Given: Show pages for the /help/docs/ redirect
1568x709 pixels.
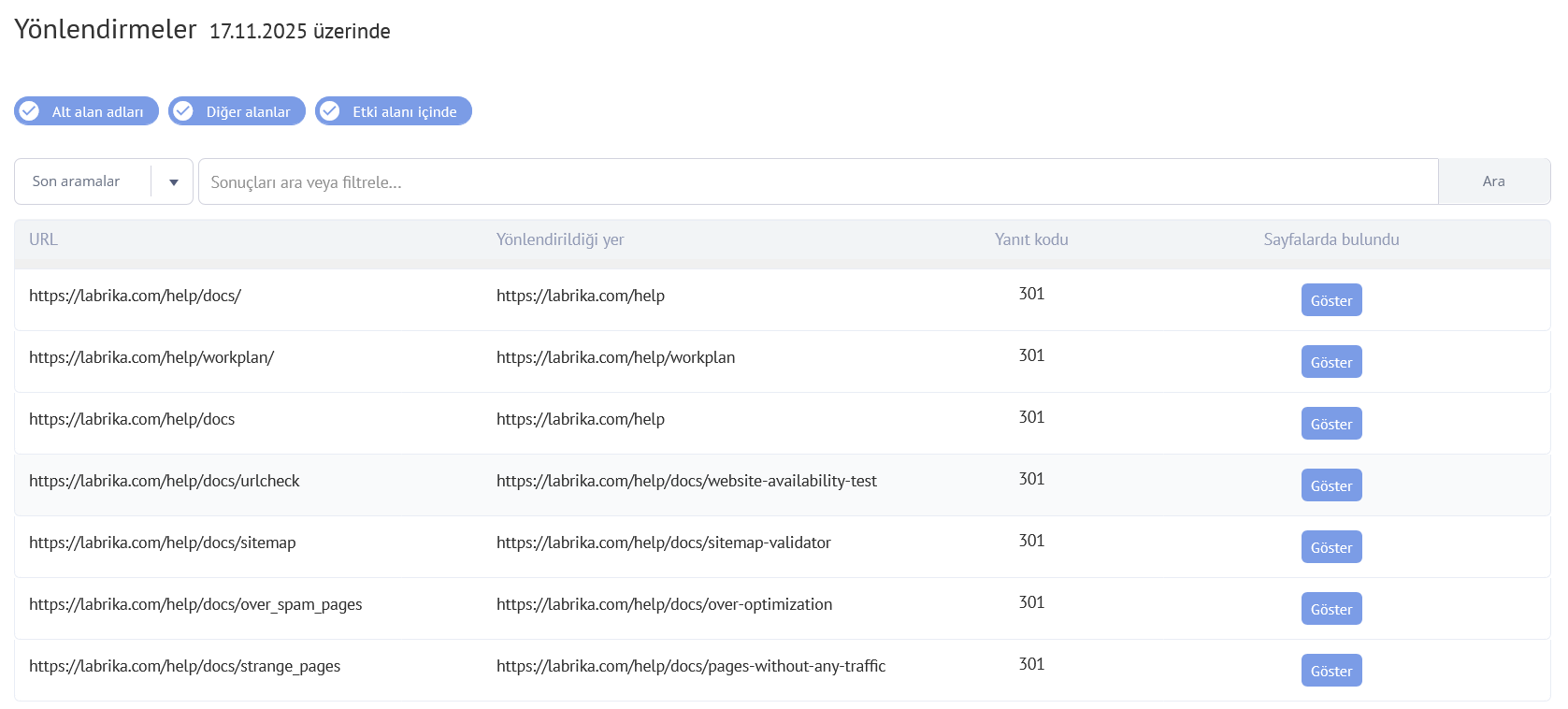Looking at the screenshot, I should pos(1331,300).
